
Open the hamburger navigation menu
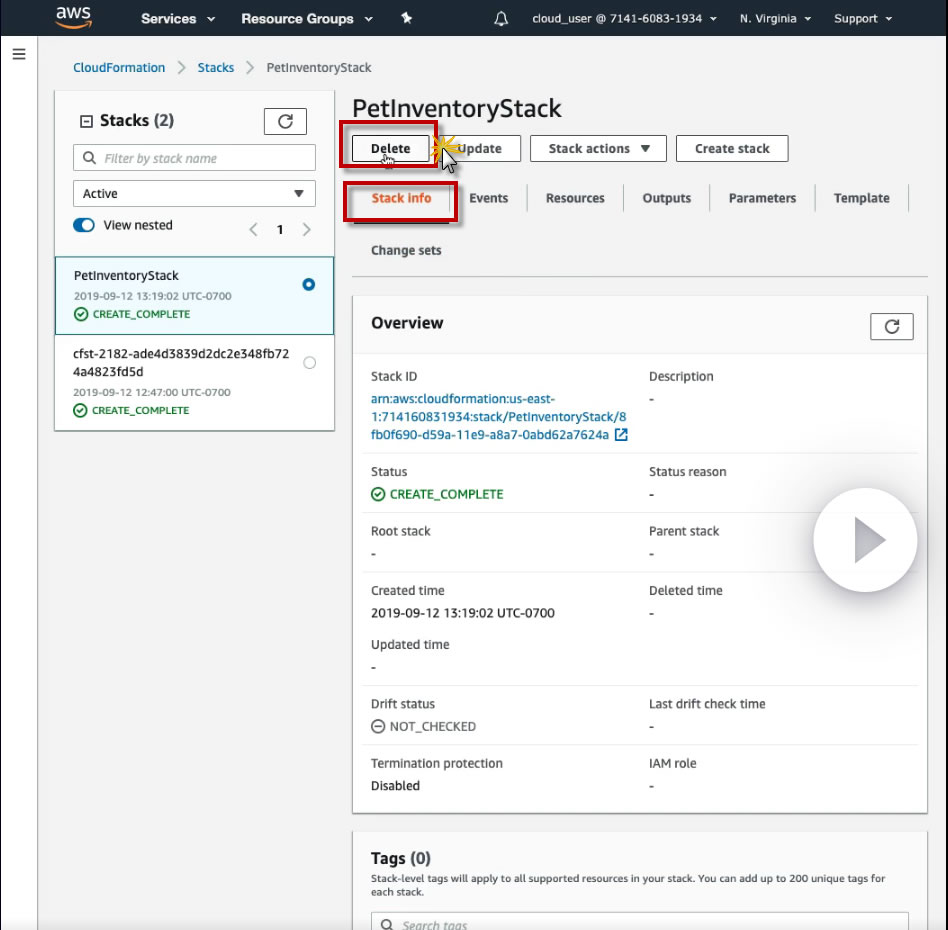(x=19, y=54)
